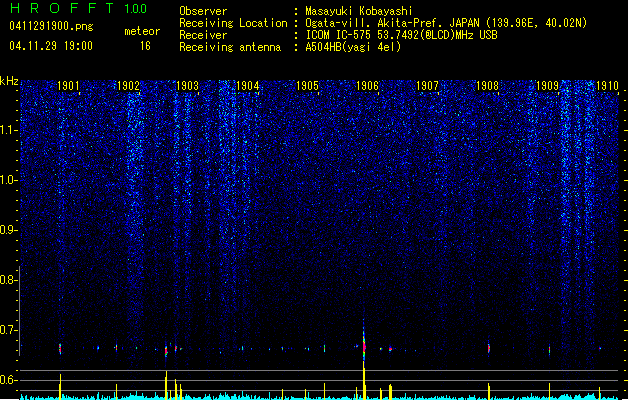Click the 1902 time marker
629x400 pixels.
point(128,86)
